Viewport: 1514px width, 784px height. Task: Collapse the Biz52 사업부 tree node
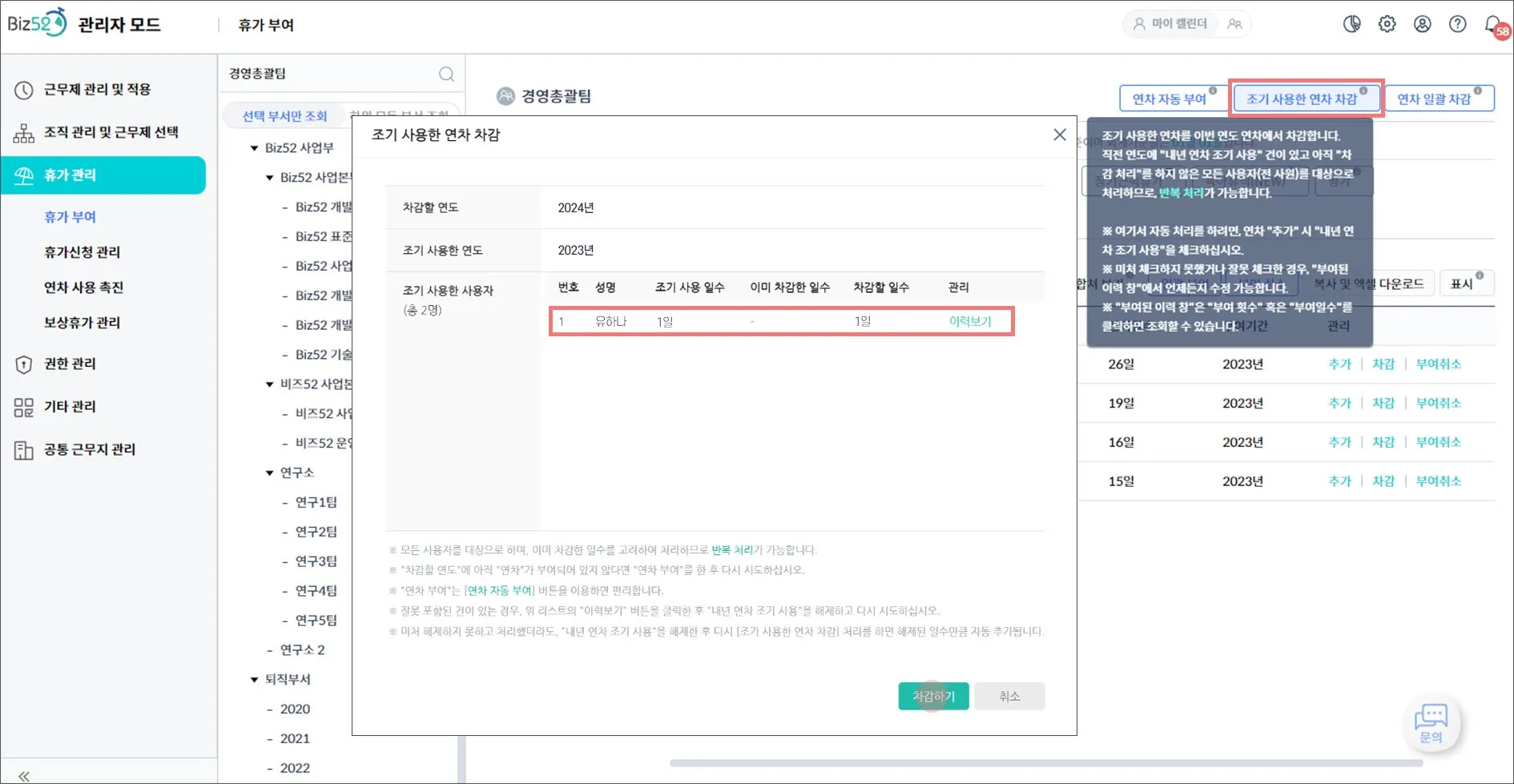(x=254, y=148)
